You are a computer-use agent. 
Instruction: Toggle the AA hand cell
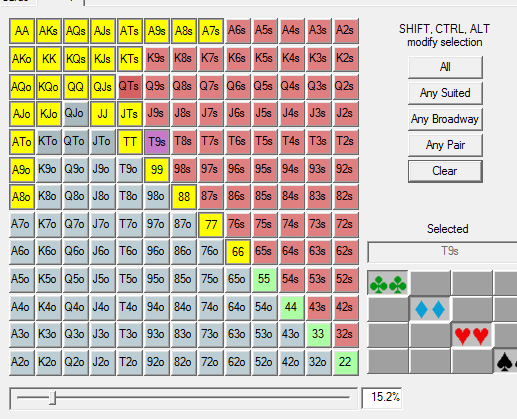(22, 31)
